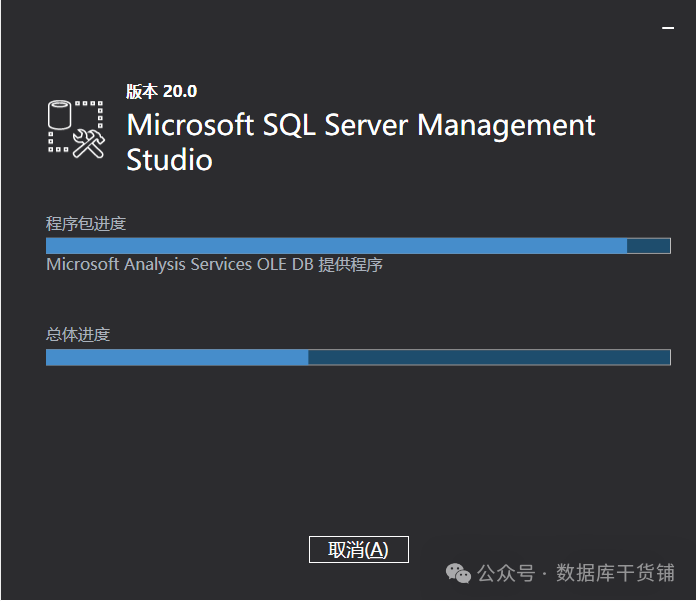The height and width of the screenshot is (601, 697).
Task: Click the word "Studio" in the title
Action: click(169, 159)
